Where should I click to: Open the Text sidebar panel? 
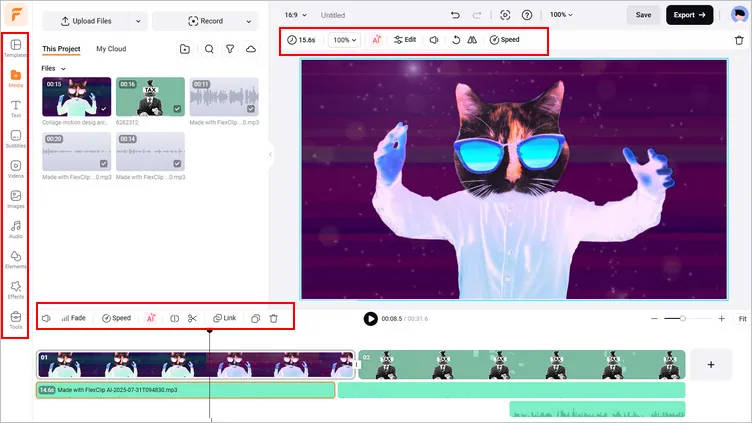pos(15,108)
